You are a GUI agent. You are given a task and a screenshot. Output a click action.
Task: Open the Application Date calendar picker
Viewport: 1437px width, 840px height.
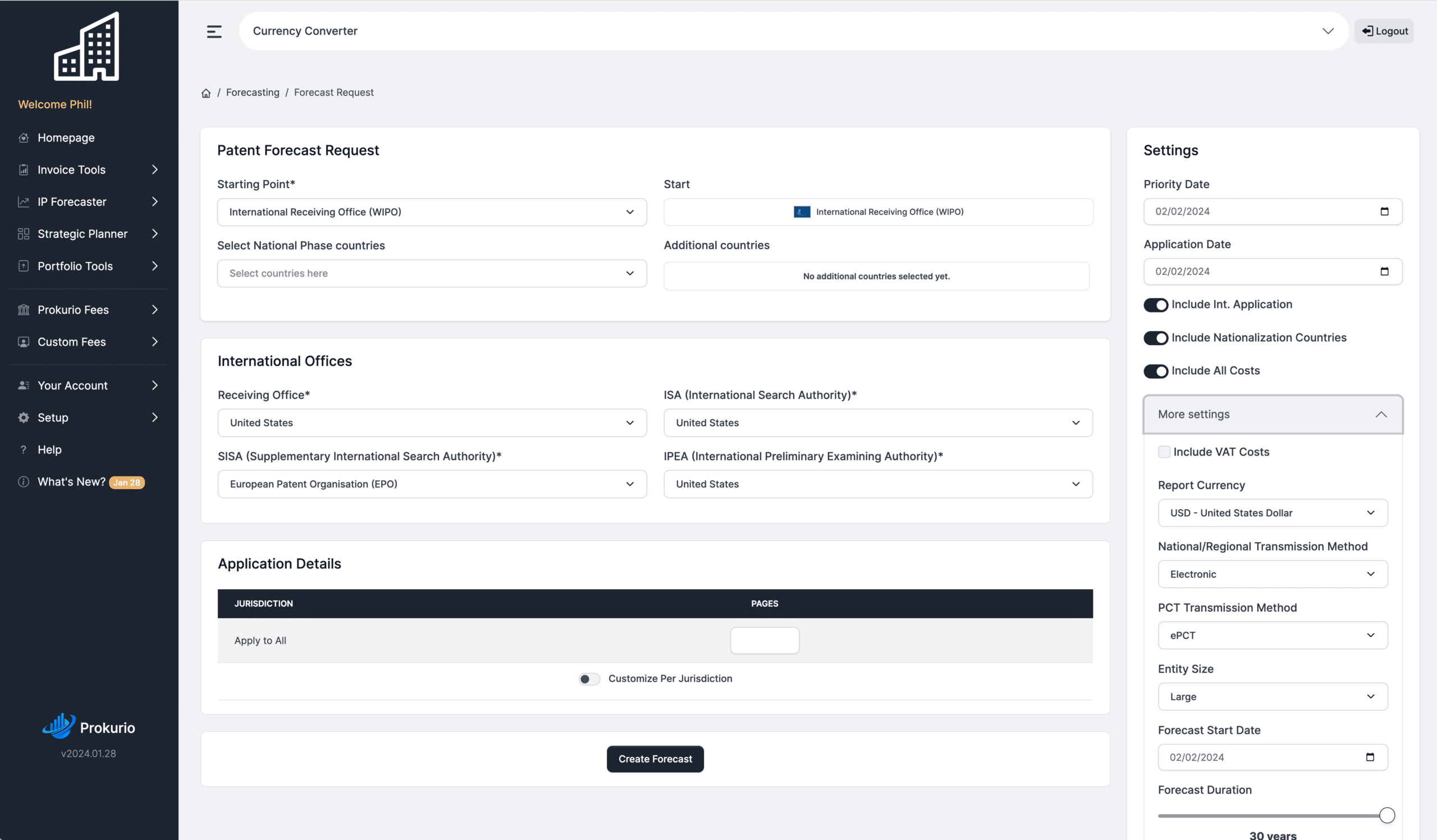point(1384,271)
